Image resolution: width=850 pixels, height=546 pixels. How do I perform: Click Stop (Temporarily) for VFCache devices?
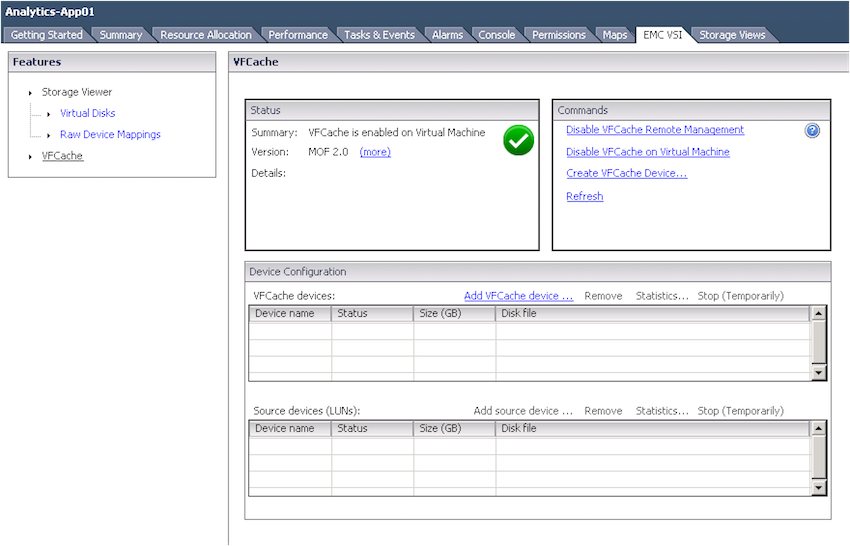(x=740, y=296)
